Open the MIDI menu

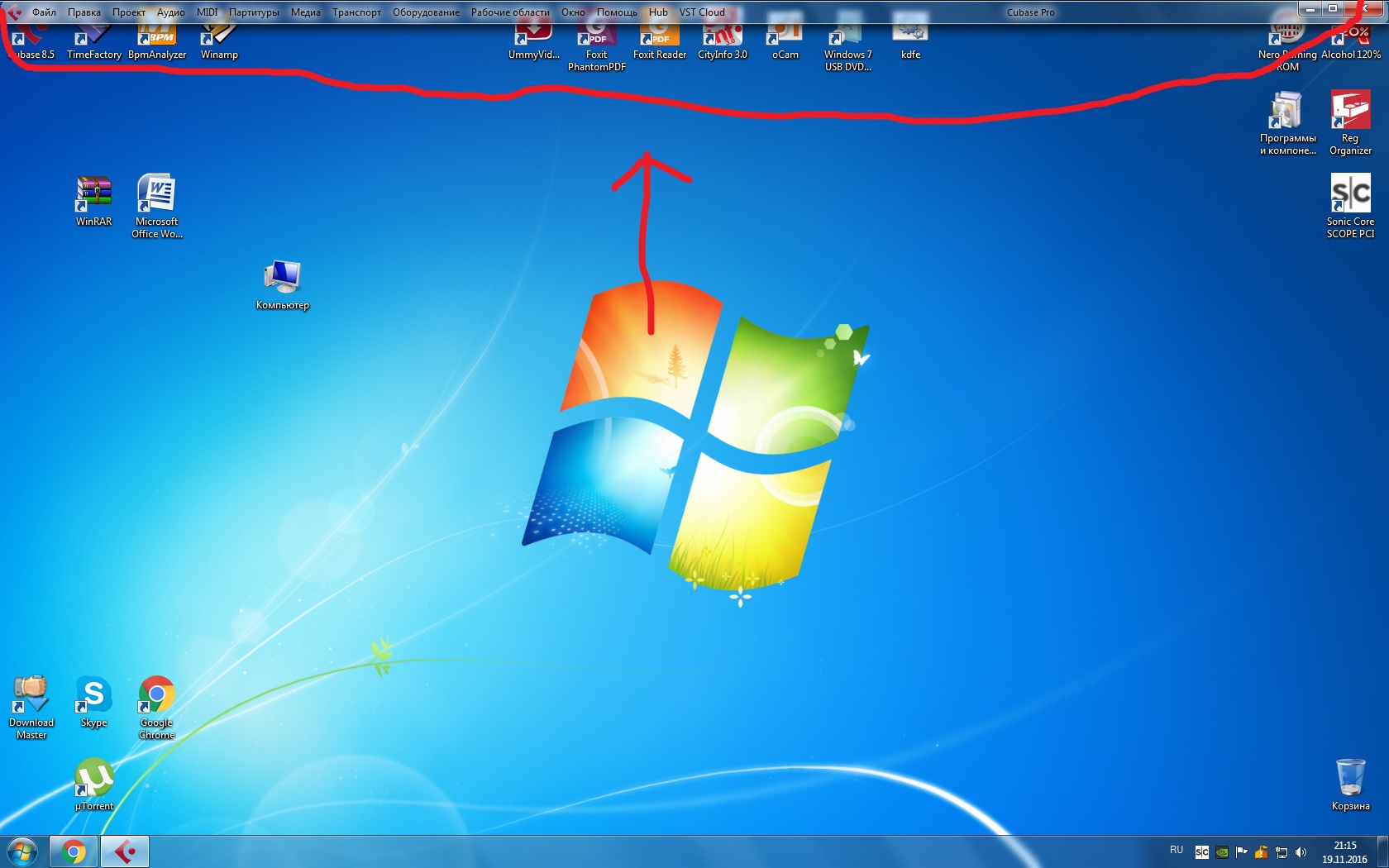click(x=207, y=12)
